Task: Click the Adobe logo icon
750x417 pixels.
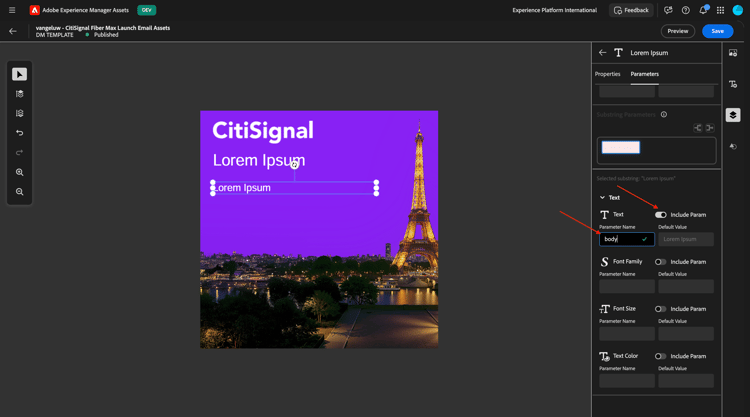Action: click(34, 10)
